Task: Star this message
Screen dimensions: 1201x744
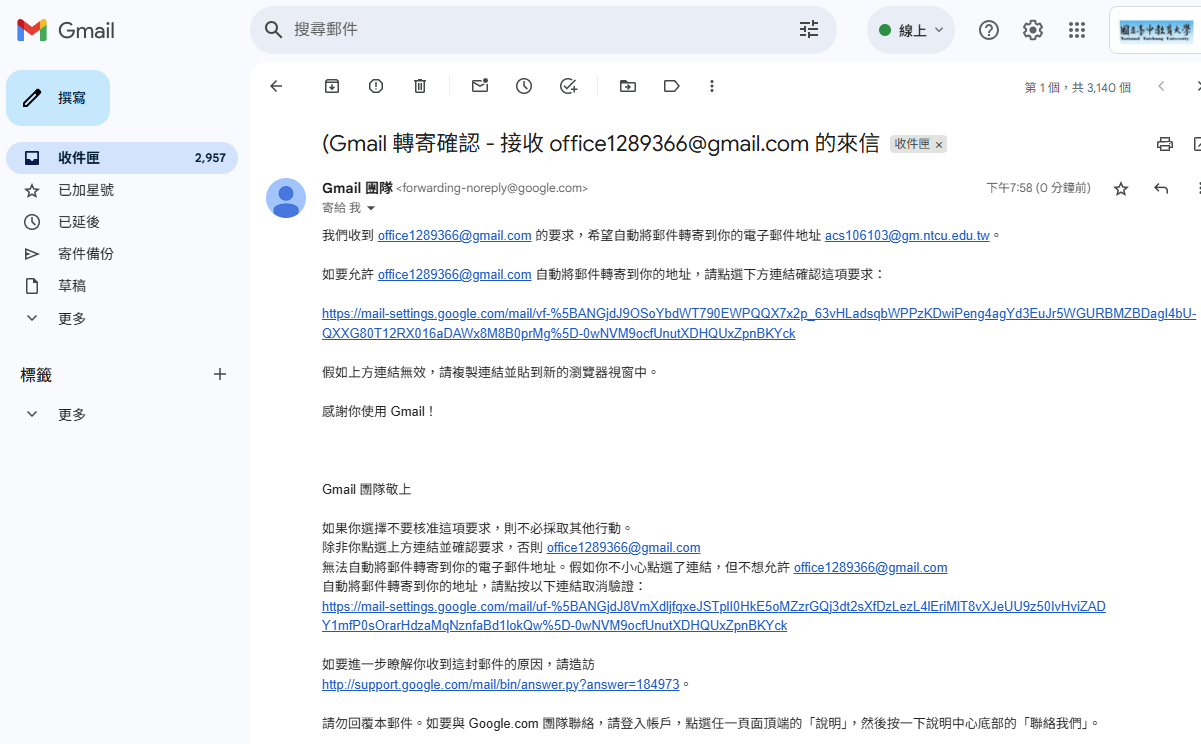Action: 1121,188
